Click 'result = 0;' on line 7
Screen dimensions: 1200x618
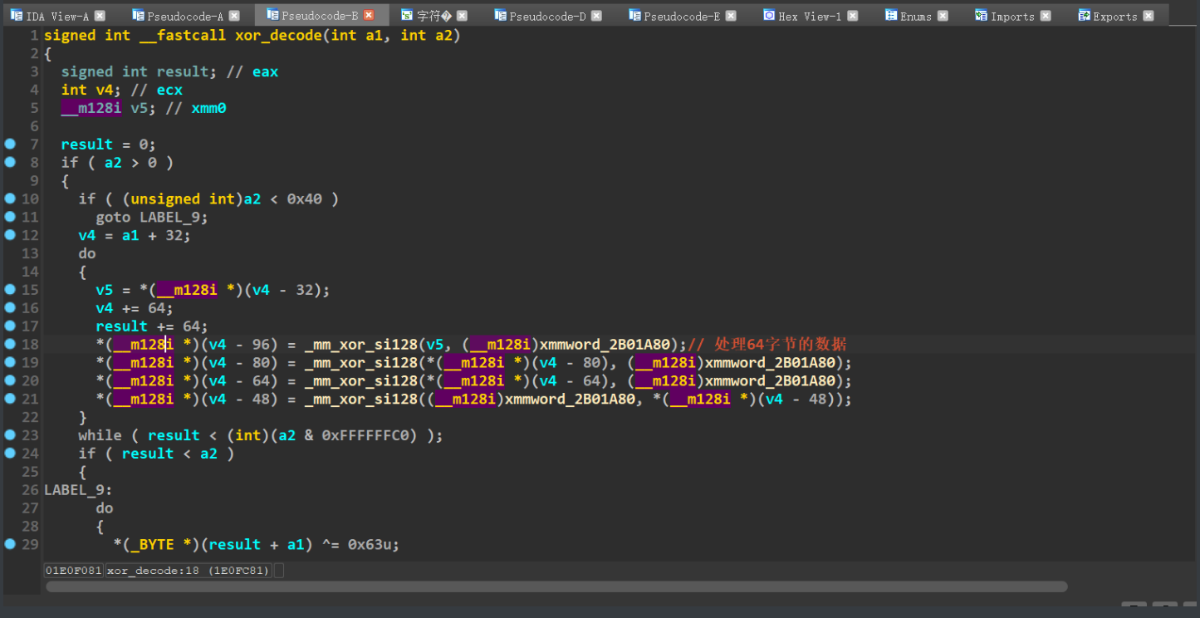click(x=108, y=144)
